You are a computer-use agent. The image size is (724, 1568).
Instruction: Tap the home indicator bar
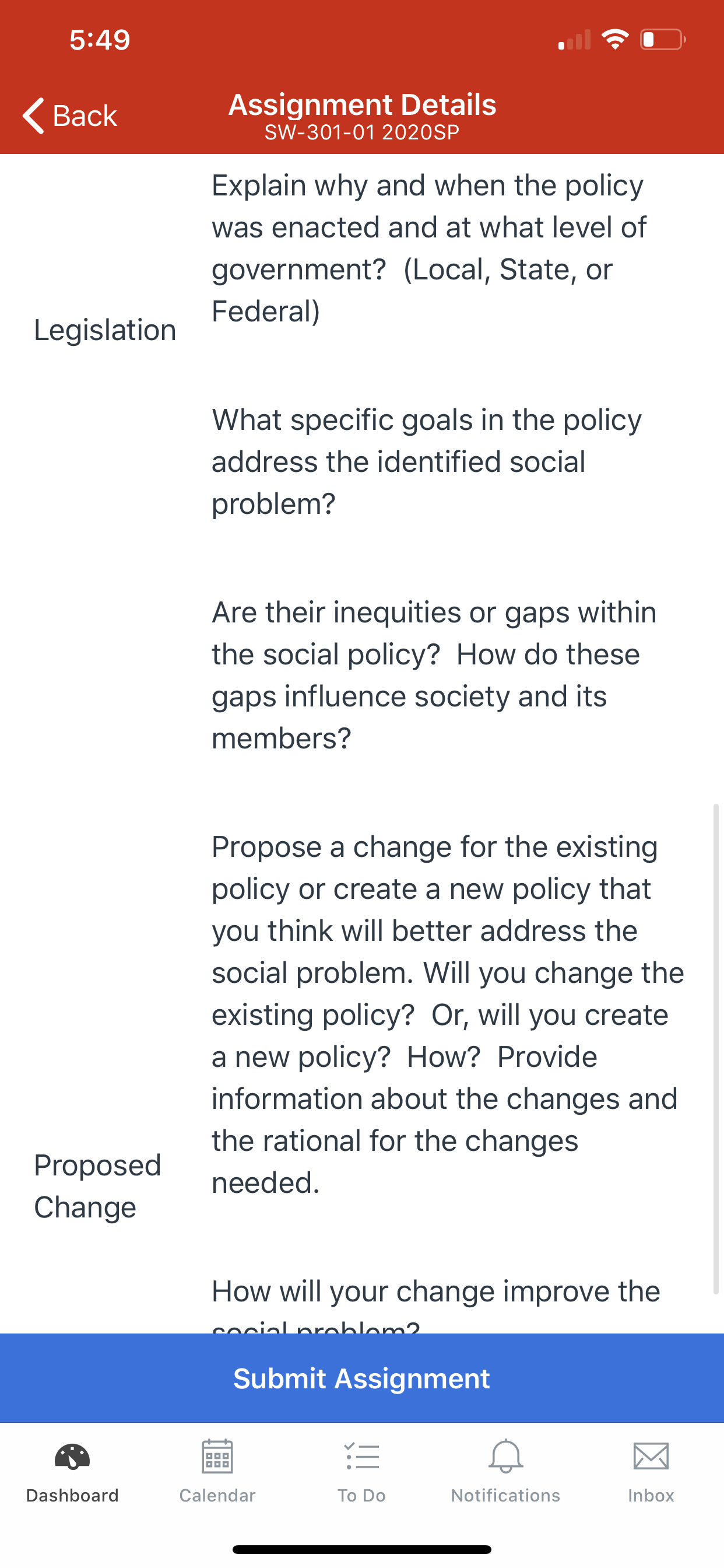point(362,1549)
